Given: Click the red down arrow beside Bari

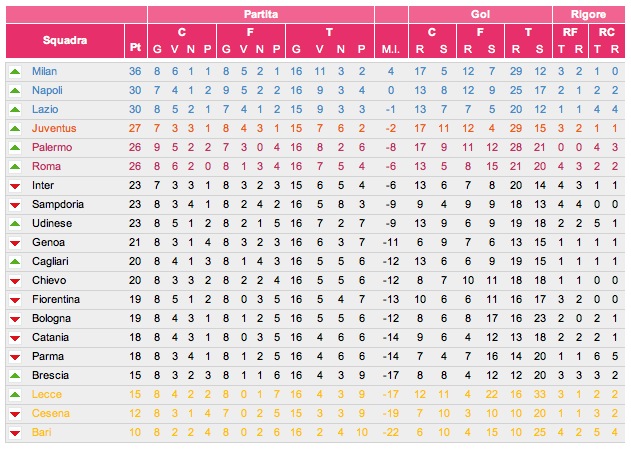Looking at the screenshot, I should pyautogui.click(x=14, y=432).
